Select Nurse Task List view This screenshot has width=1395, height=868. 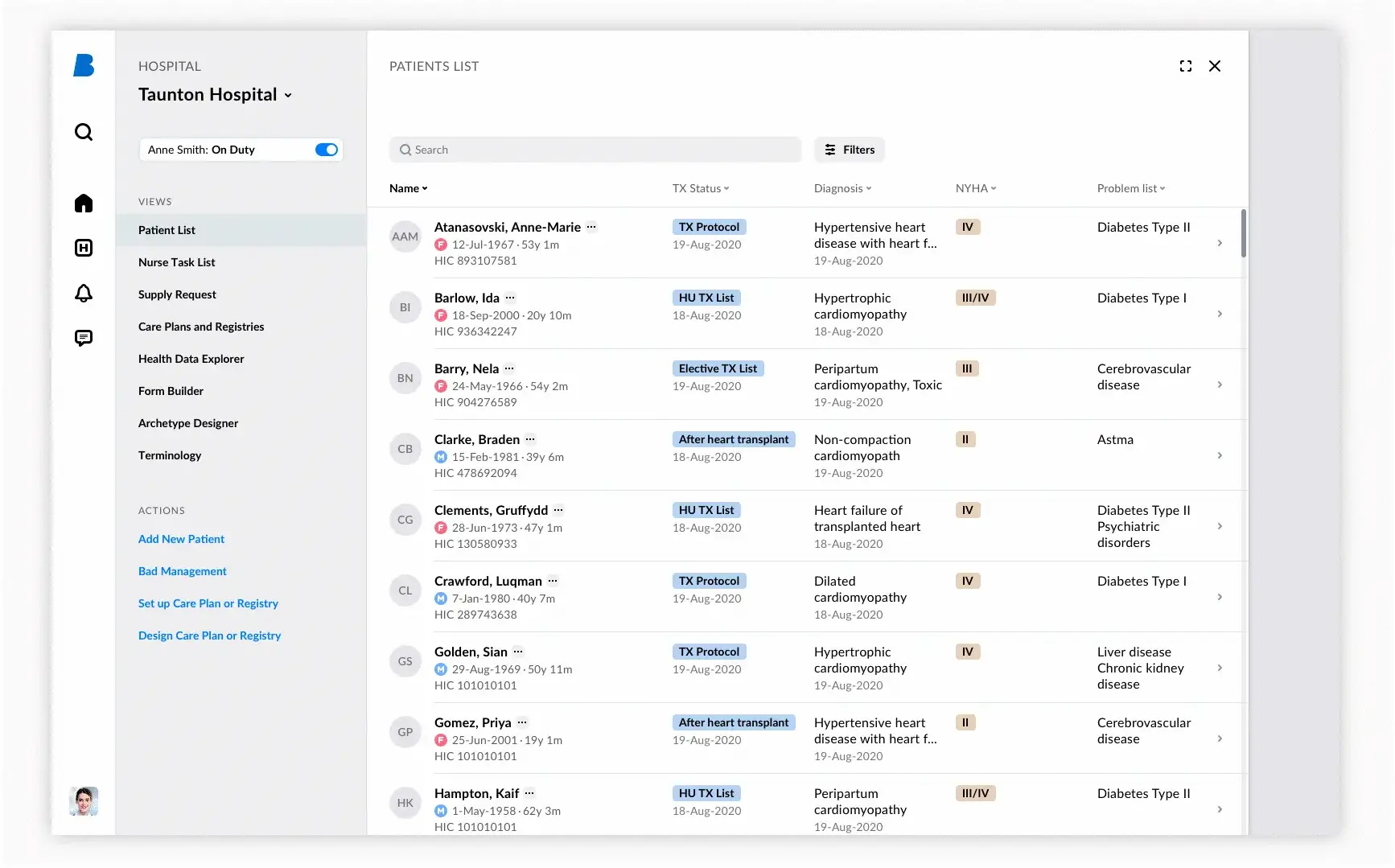click(176, 262)
